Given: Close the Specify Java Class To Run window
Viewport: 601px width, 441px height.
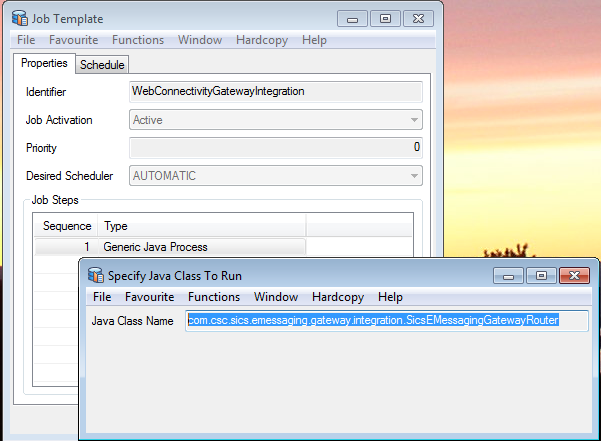Looking at the screenshot, I should click(575, 276).
